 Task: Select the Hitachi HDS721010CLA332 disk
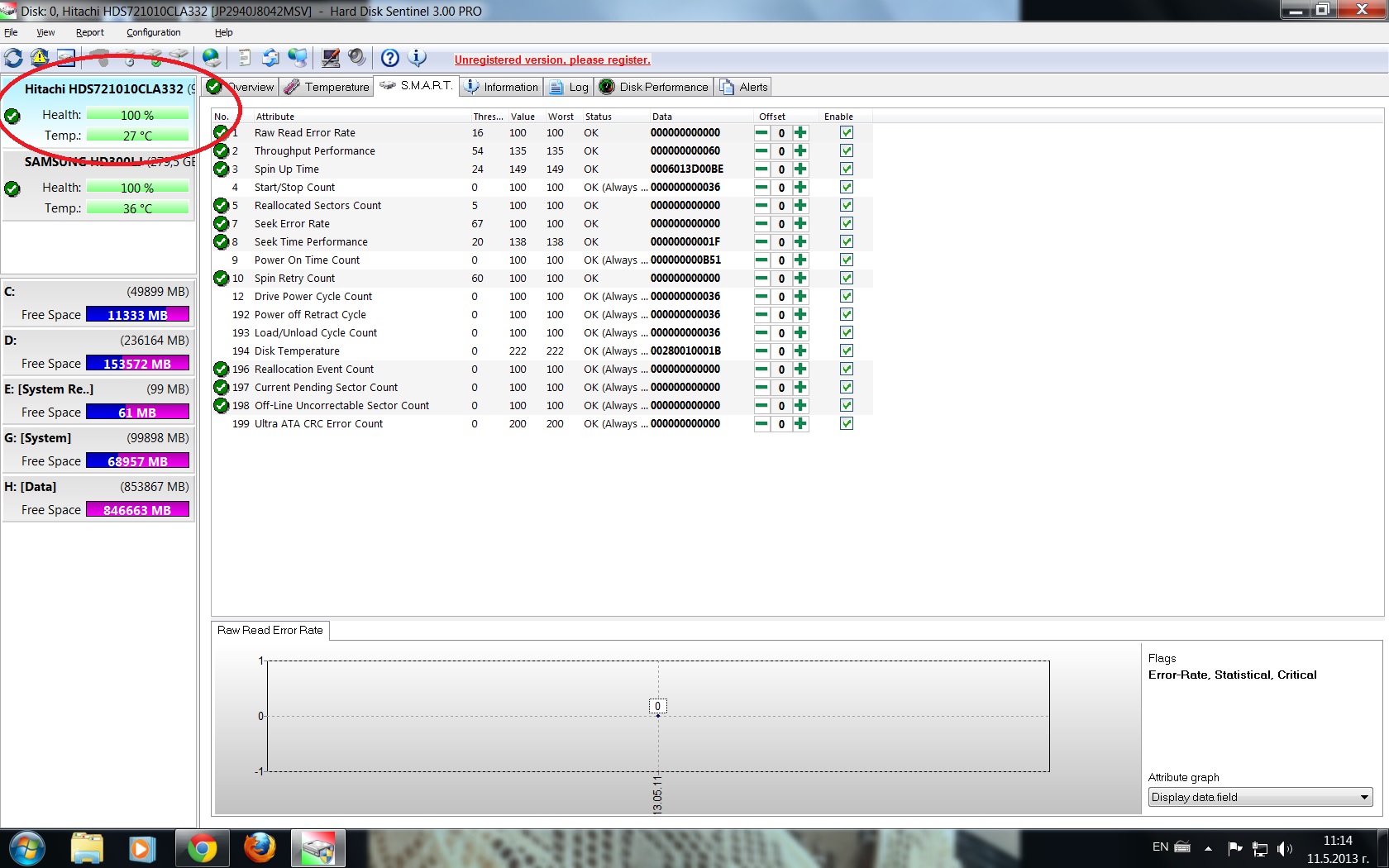tap(99, 112)
